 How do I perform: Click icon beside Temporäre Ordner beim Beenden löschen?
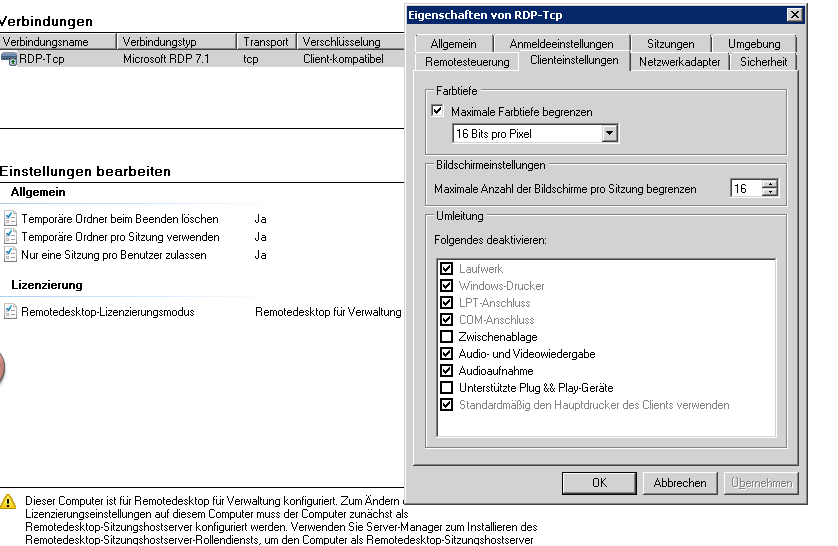tap(10, 219)
